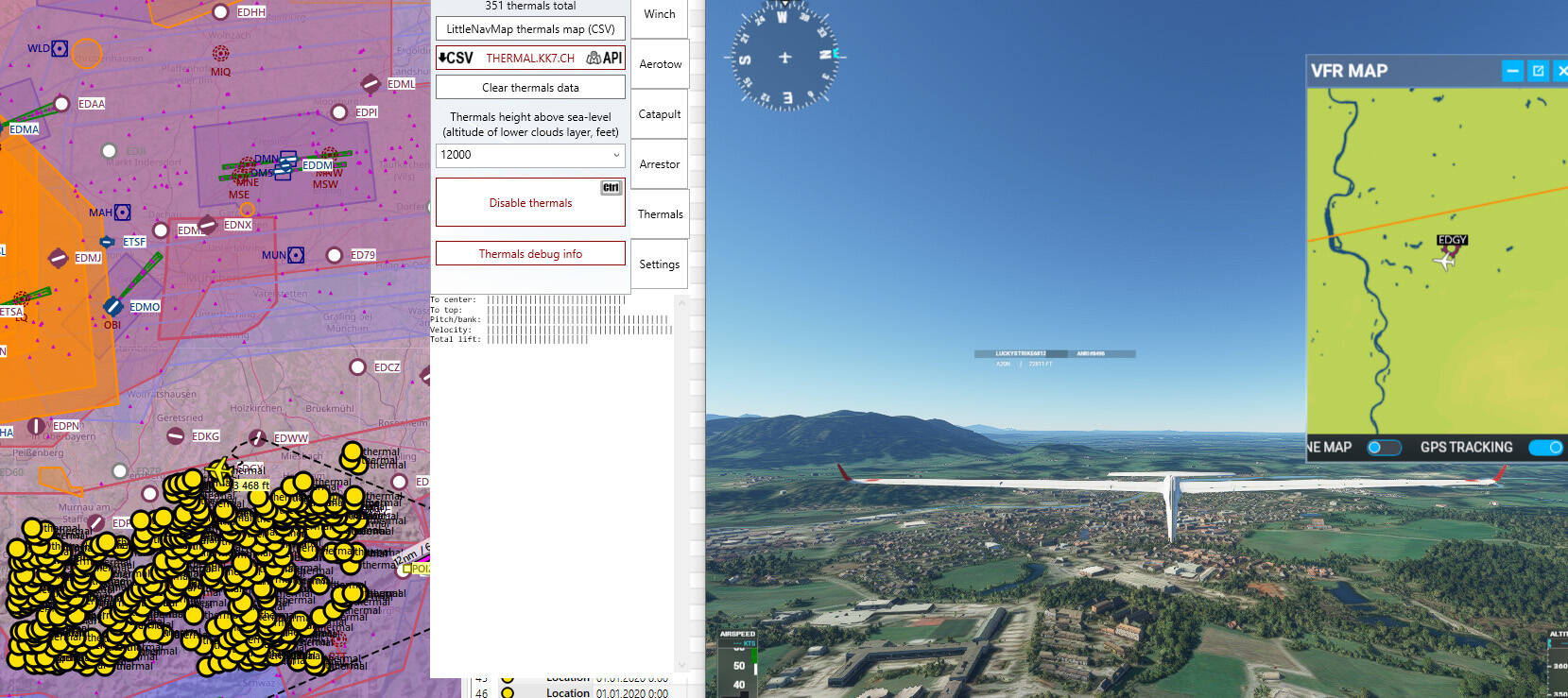Click the API binoculars icon
Screen dimensions: 1568x698
pyautogui.click(x=604, y=58)
